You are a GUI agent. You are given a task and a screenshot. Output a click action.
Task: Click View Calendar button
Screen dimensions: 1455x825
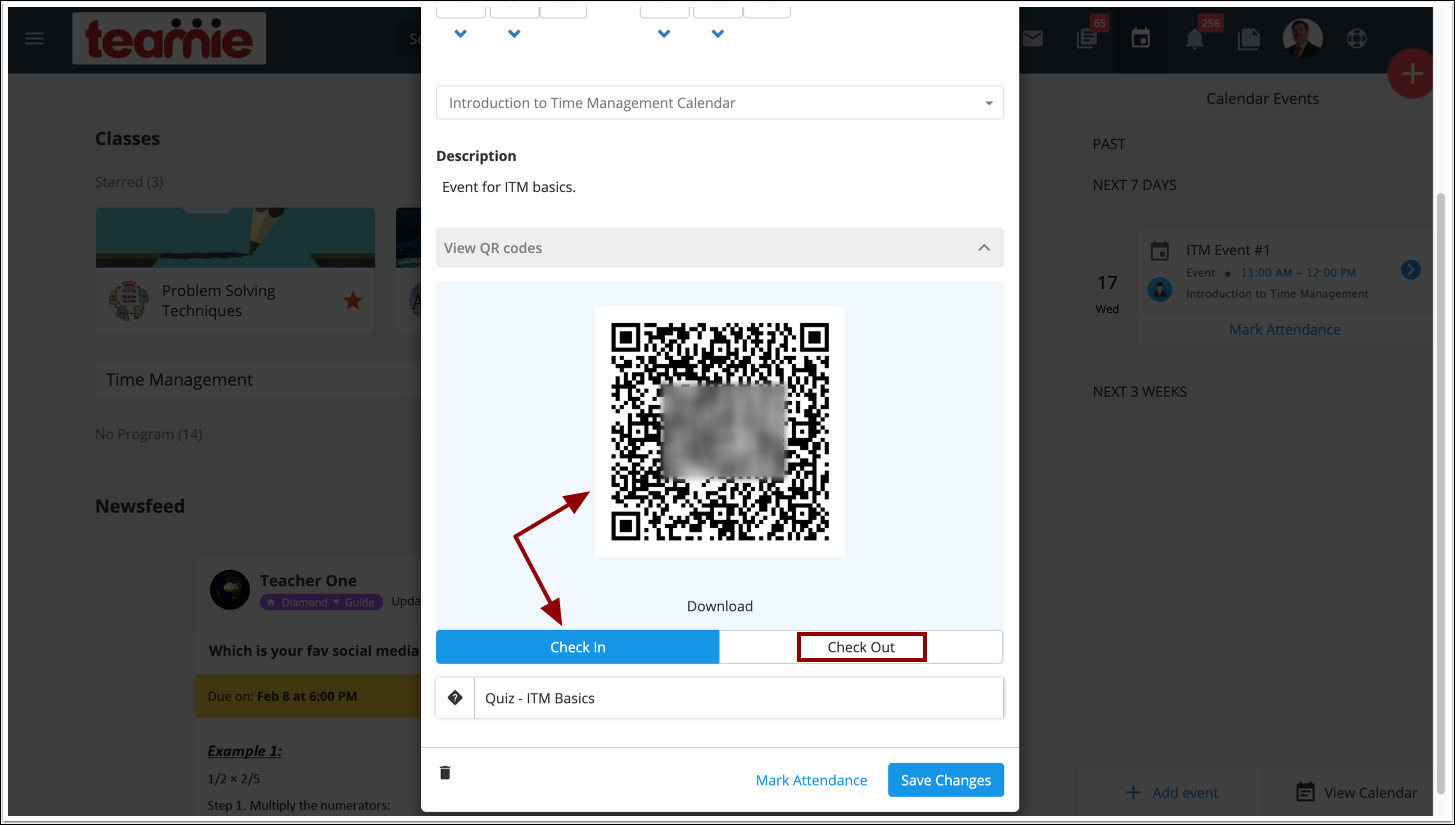click(1357, 792)
